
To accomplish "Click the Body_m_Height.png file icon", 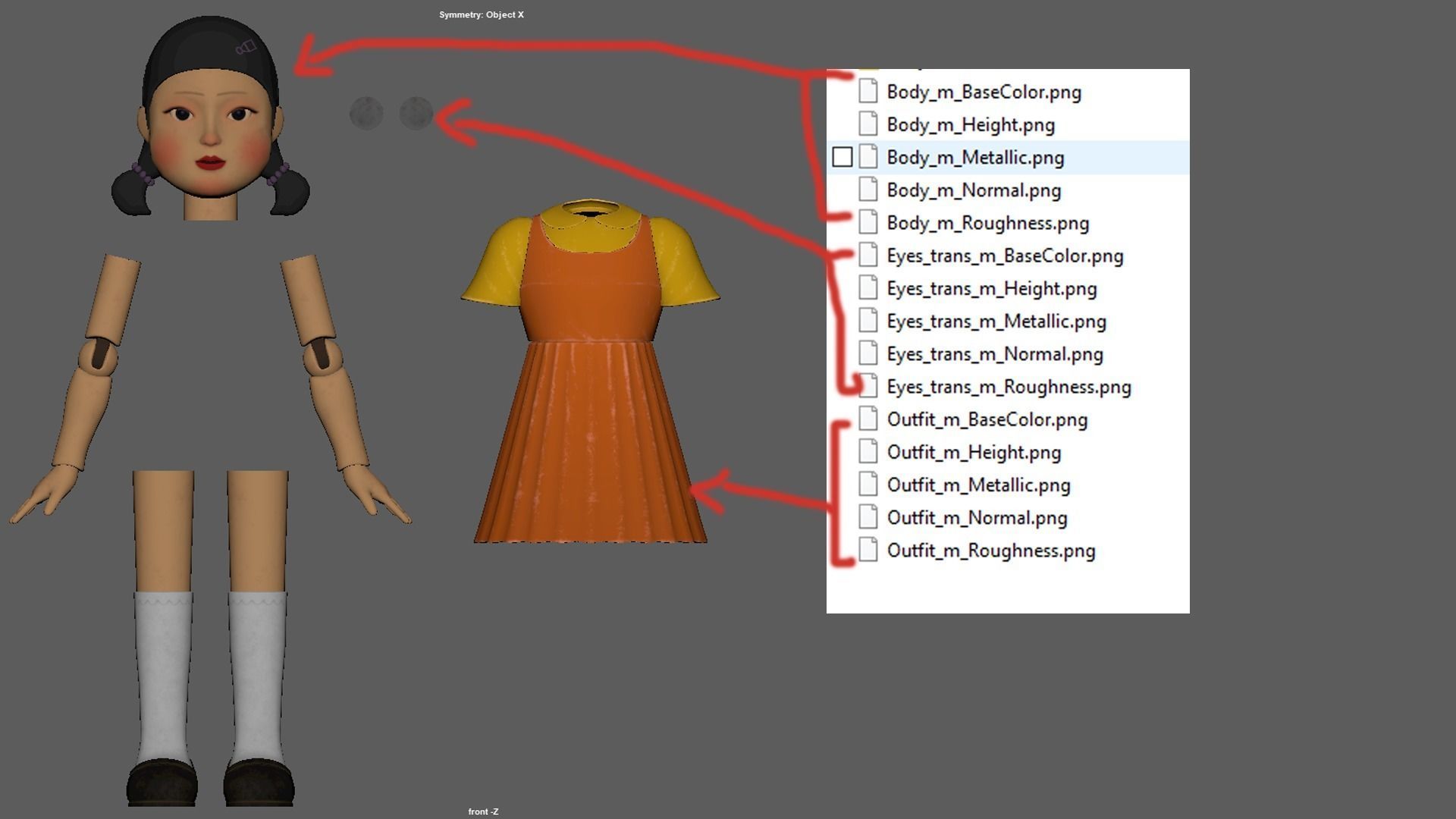I will point(868,124).
